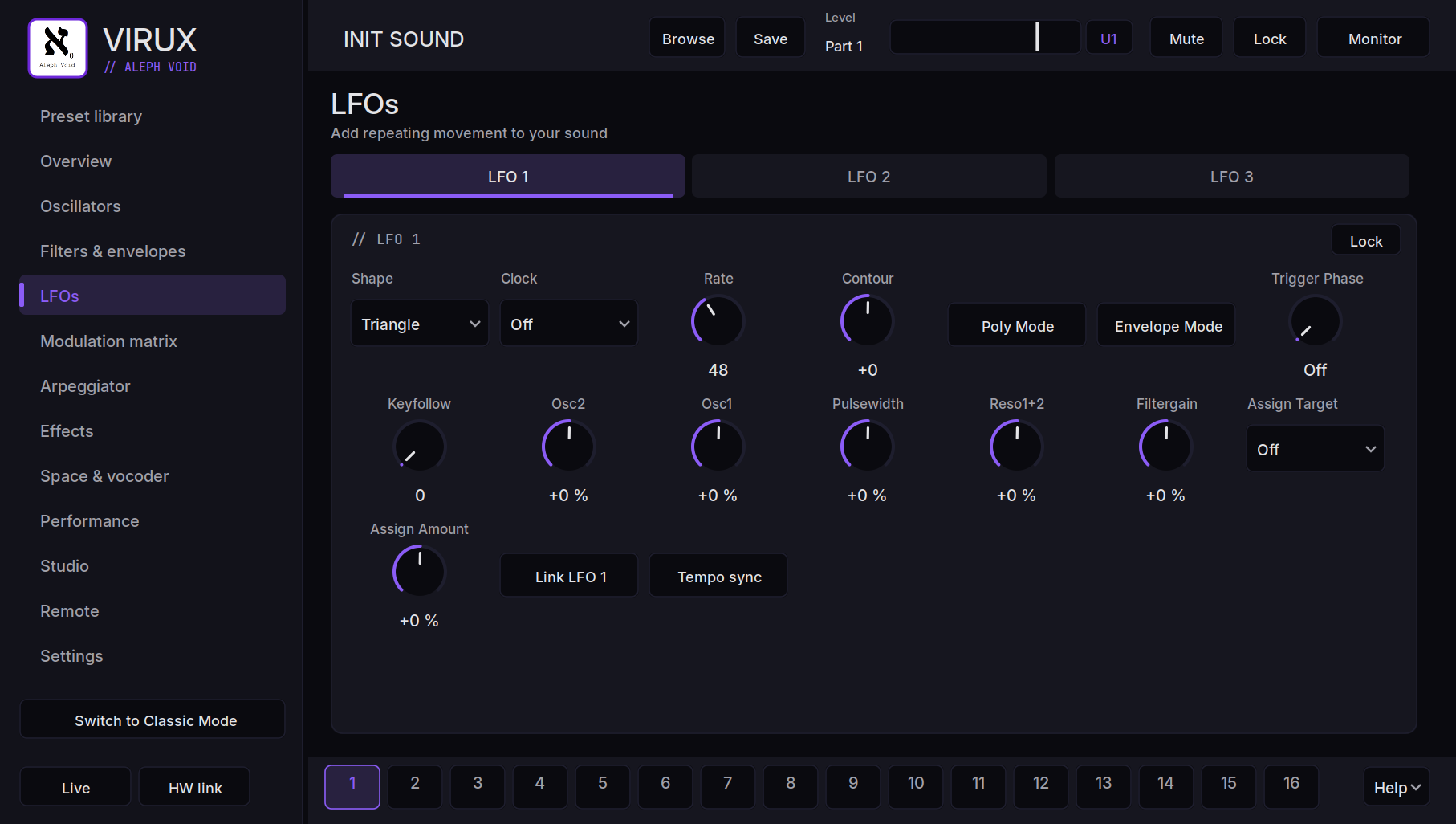The height and width of the screenshot is (824, 1456).
Task: Open the Studio page
Action: coord(153,565)
